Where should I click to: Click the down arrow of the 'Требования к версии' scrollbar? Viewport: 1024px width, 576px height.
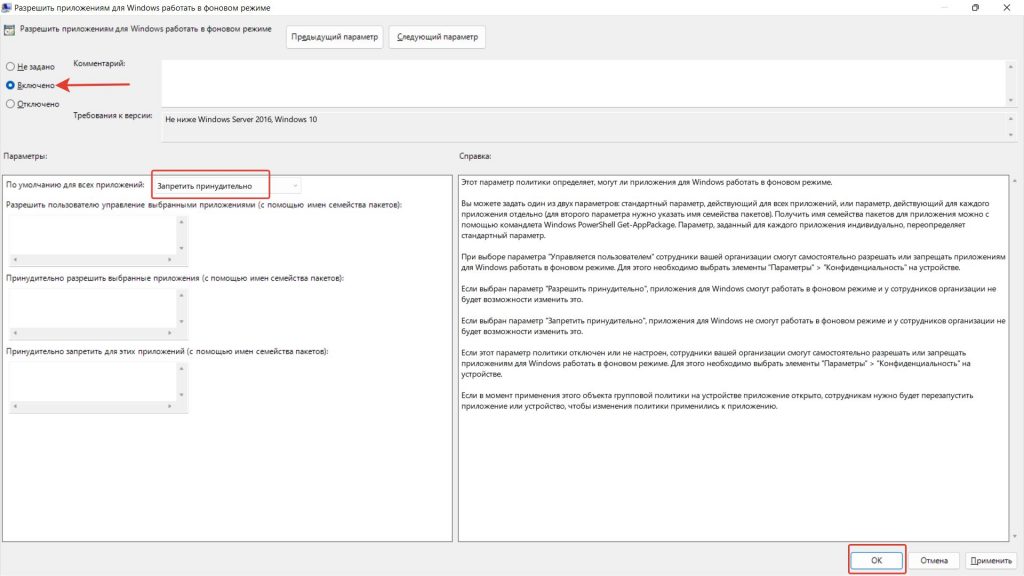(x=1010, y=135)
